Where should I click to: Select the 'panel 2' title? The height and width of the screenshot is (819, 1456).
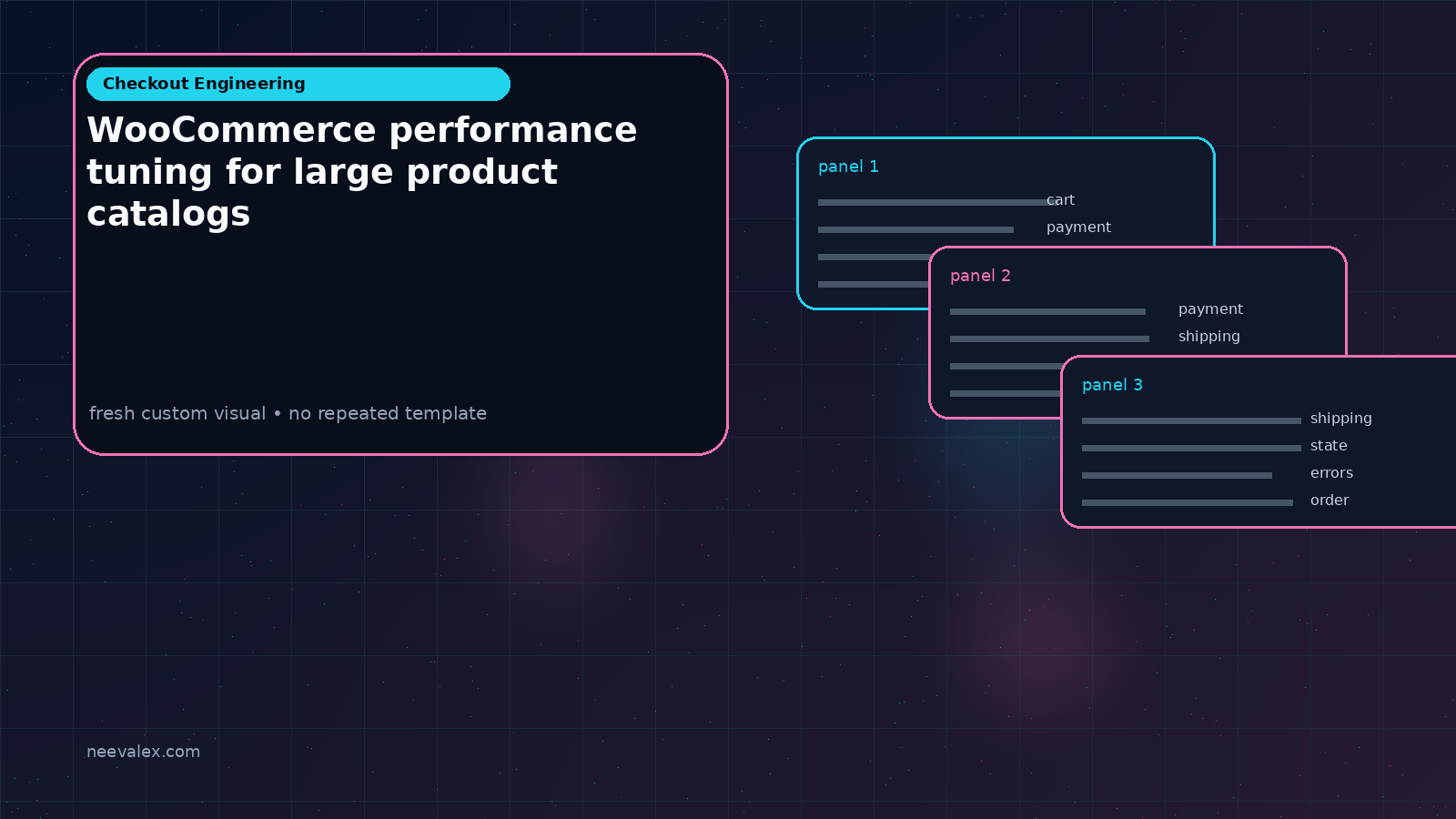980,276
